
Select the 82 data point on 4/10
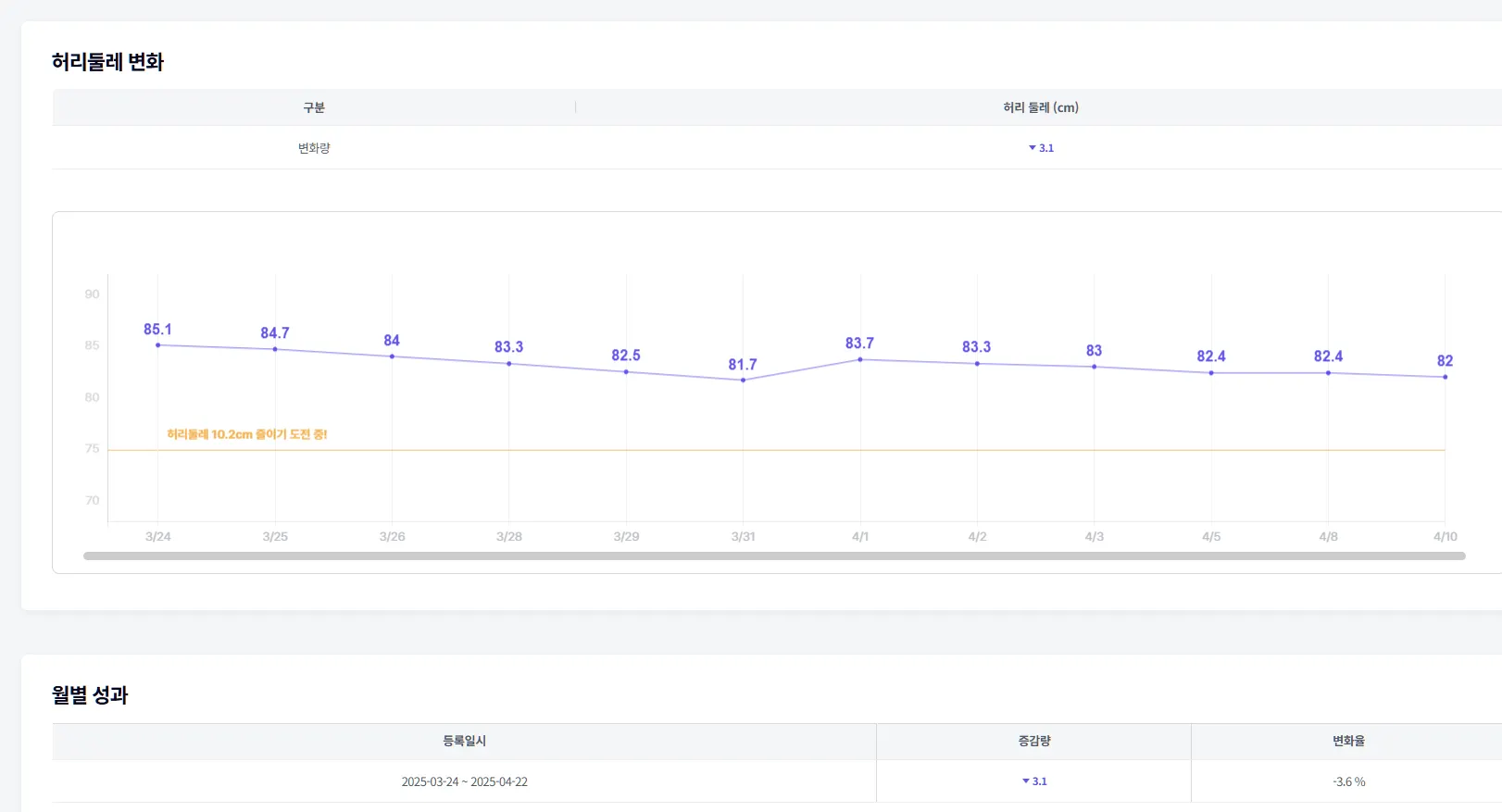pyautogui.click(x=1445, y=377)
